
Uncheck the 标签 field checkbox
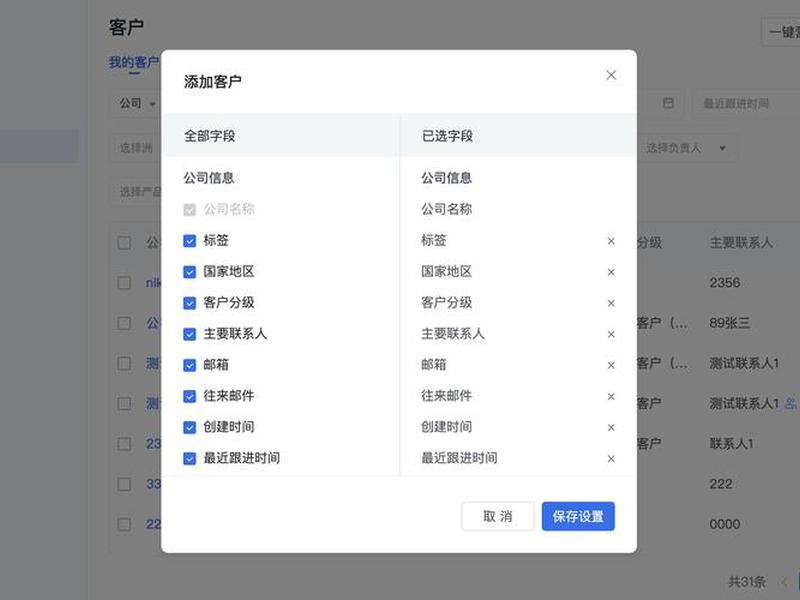pyautogui.click(x=189, y=241)
